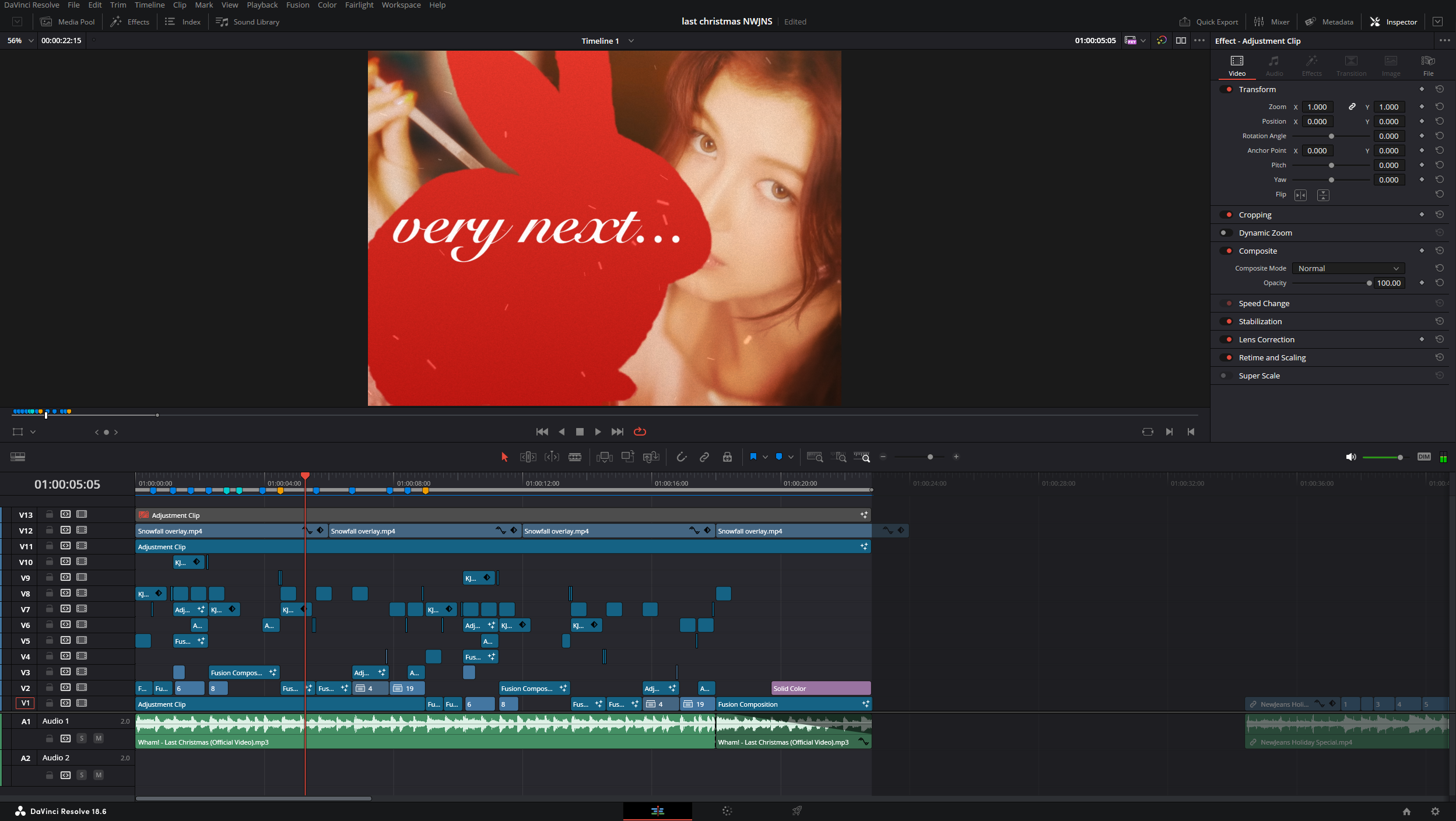Toggle the Inspector panel button

(x=1393, y=22)
